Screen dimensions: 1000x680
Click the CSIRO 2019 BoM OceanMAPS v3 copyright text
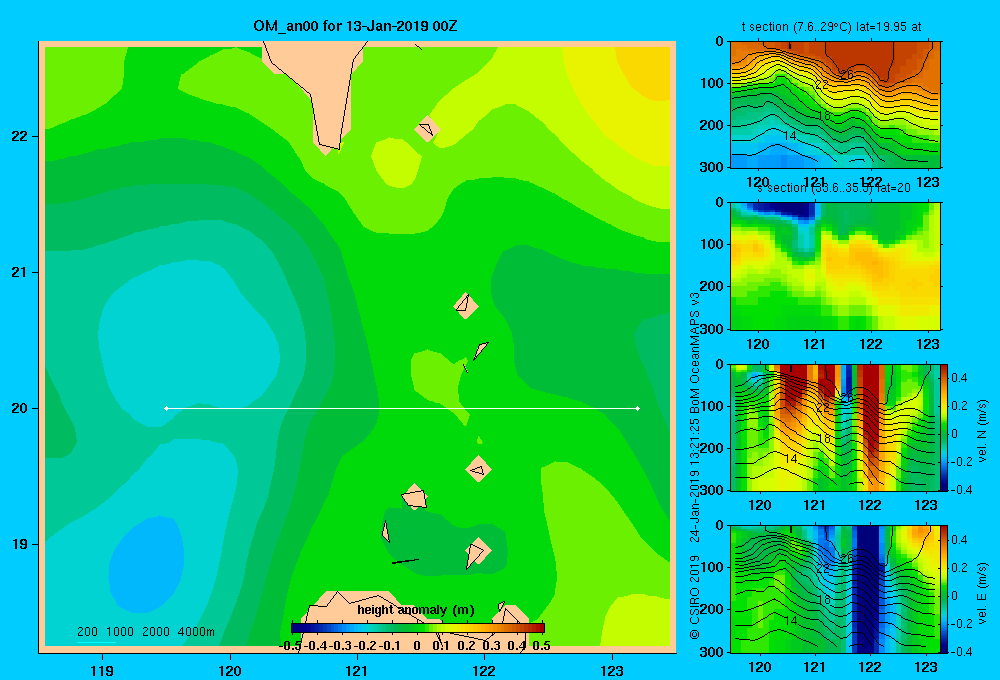[695, 466]
